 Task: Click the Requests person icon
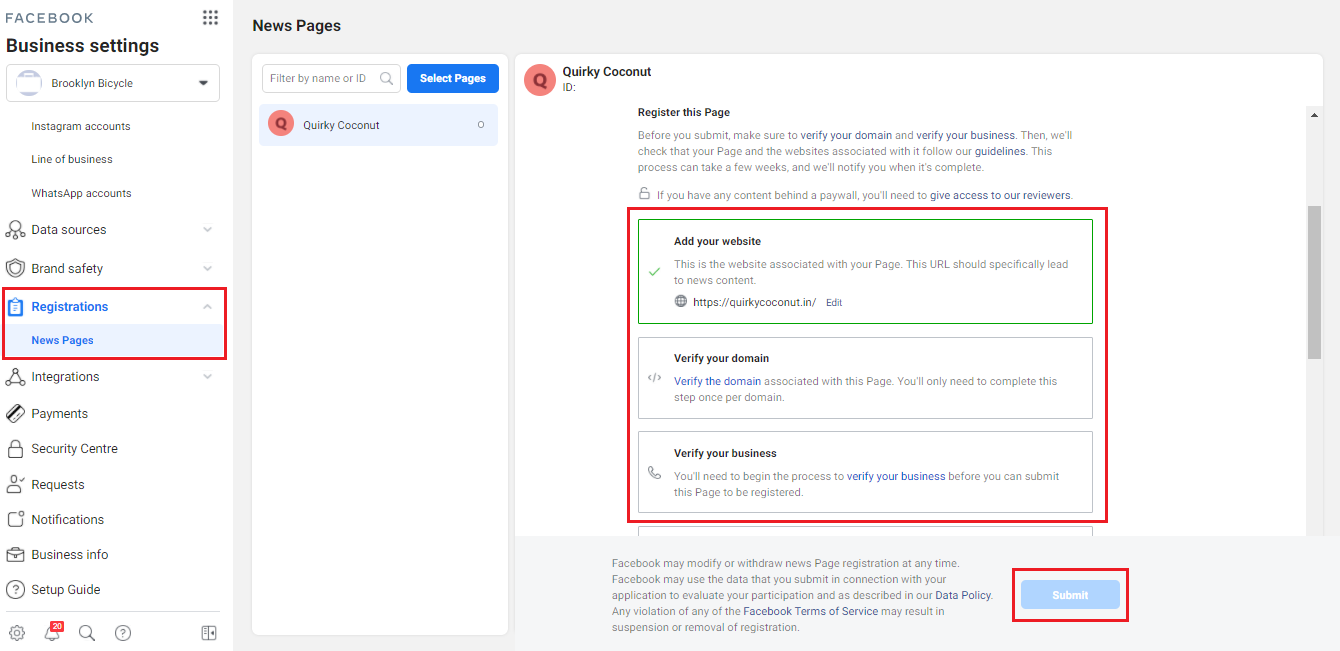pos(15,484)
